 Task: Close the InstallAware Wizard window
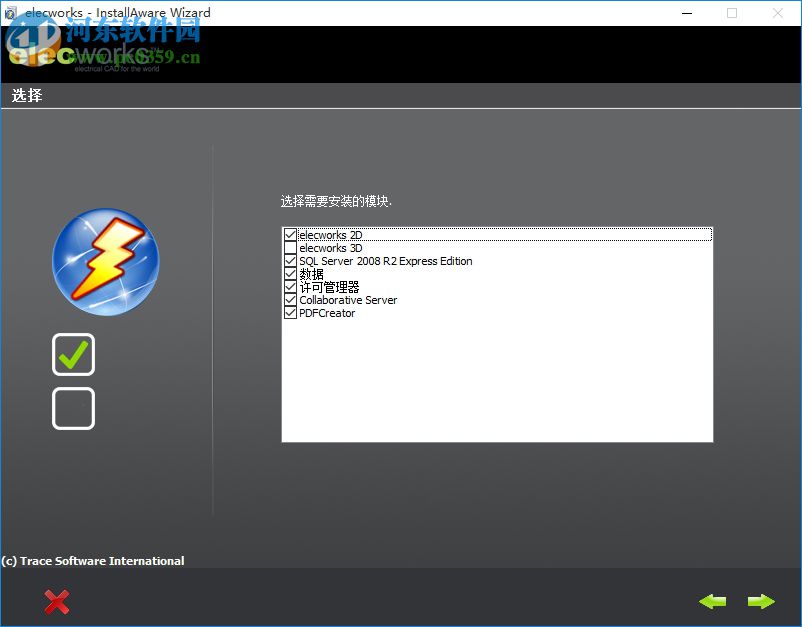click(777, 13)
